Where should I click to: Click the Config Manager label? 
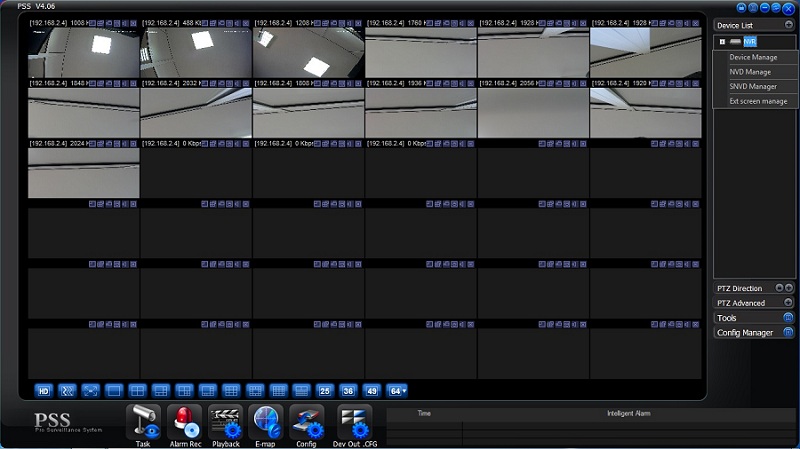click(x=745, y=333)
